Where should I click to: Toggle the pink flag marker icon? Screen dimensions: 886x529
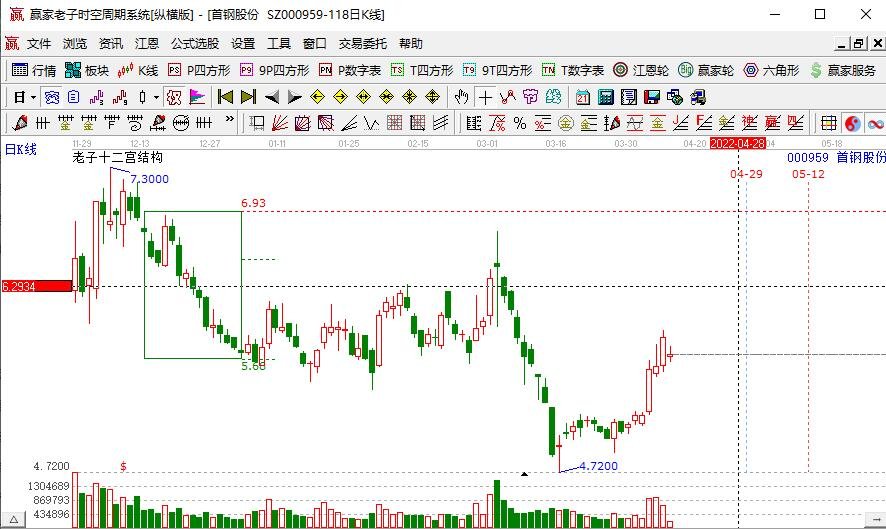coord(197,98)
